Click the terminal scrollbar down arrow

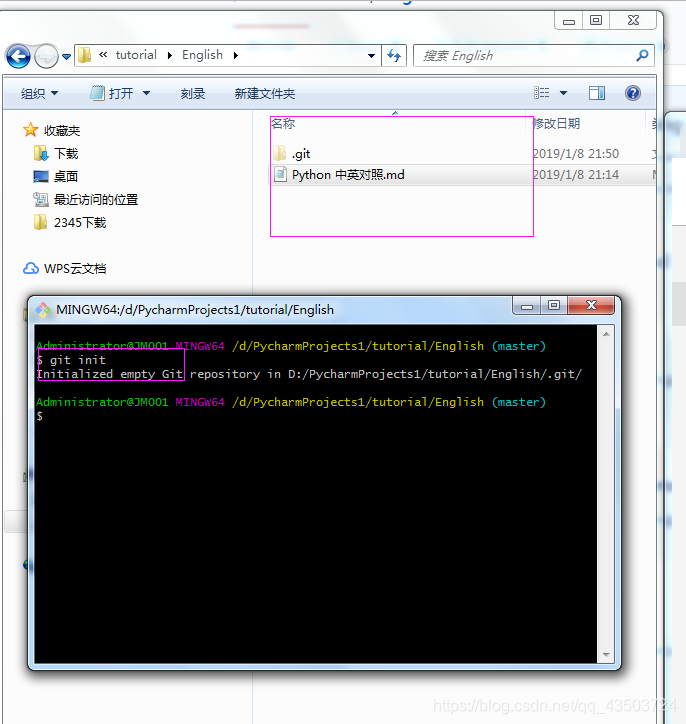(606, 655)
